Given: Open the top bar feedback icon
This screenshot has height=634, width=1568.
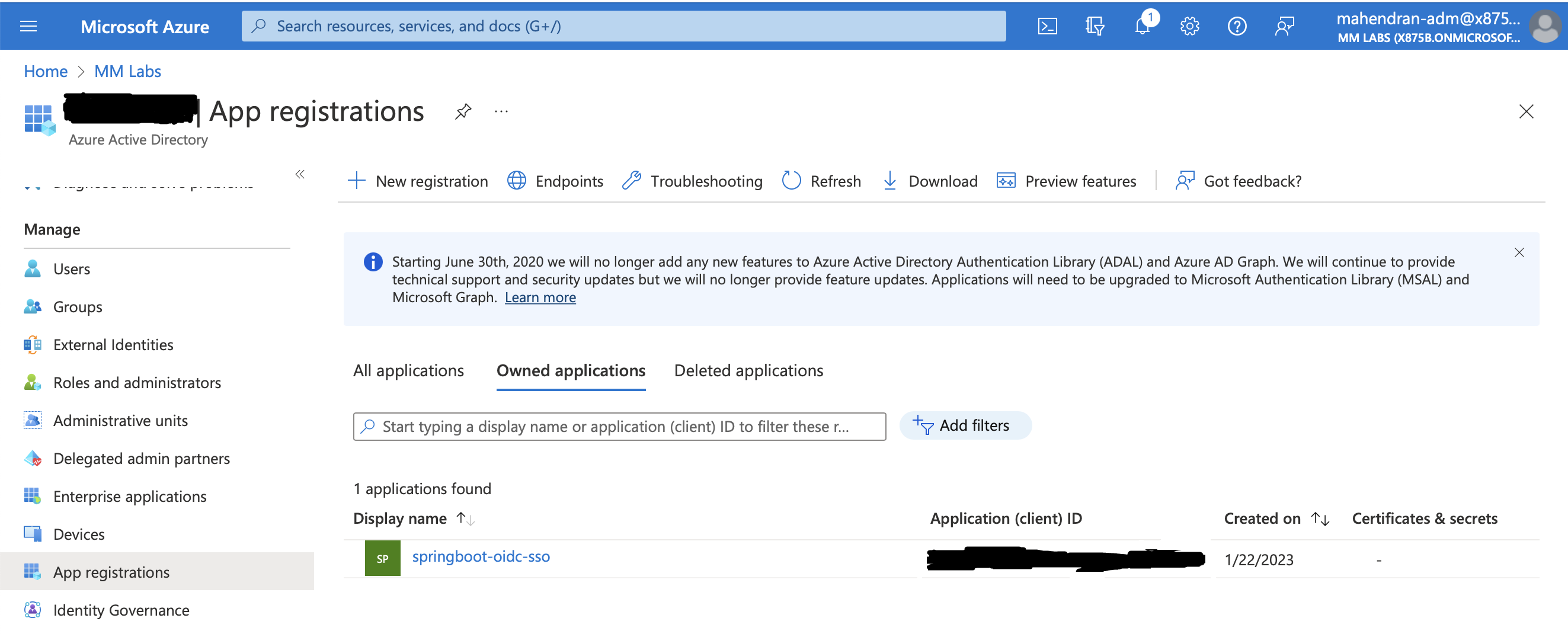Looking at the screenshot, I should [x=1284, y=26].
